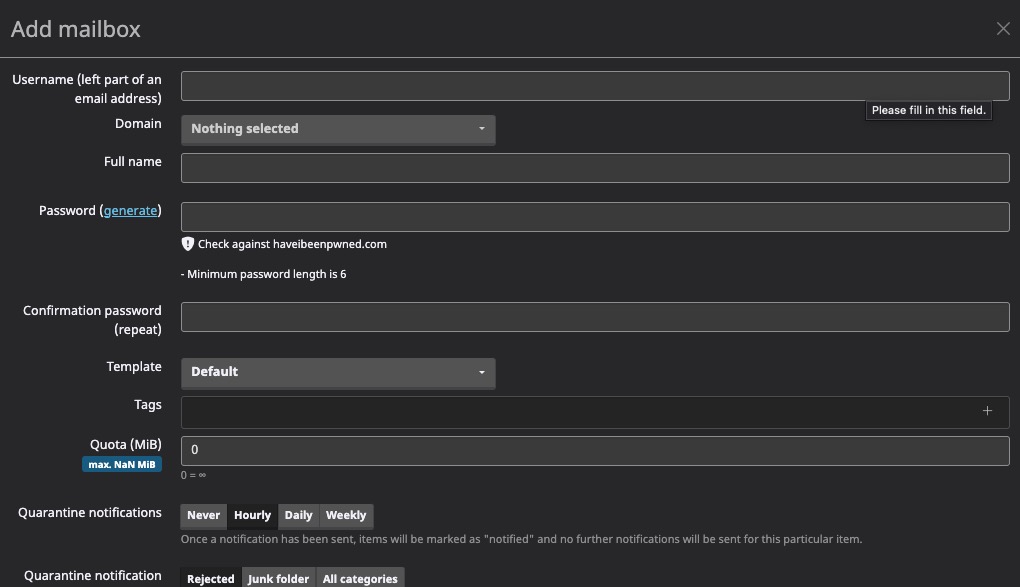Choose the Junk folder notification category
The image size is (1020, 587).
coord(278,578)
